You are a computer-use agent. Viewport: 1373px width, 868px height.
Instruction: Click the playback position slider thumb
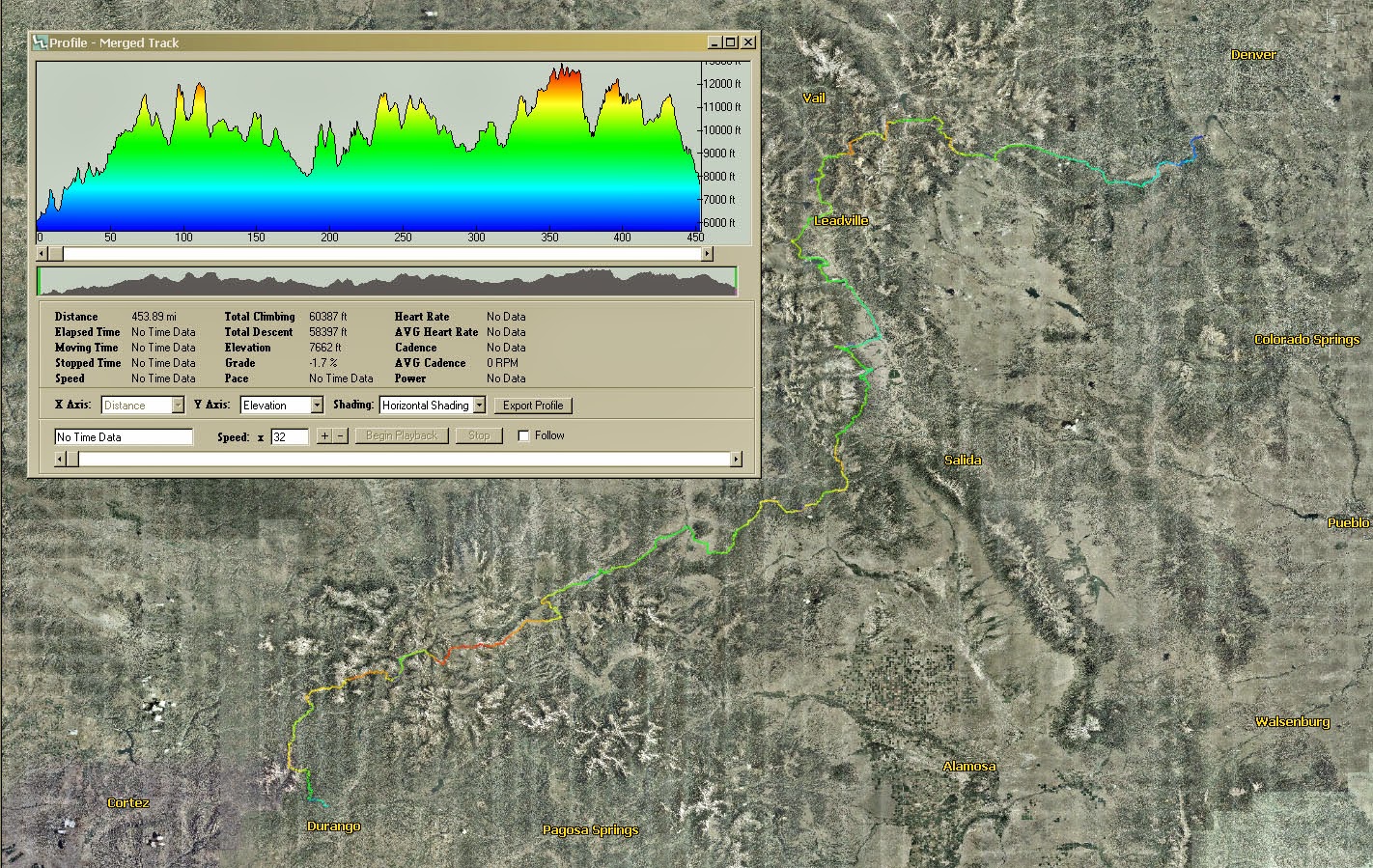coord(73,460)
